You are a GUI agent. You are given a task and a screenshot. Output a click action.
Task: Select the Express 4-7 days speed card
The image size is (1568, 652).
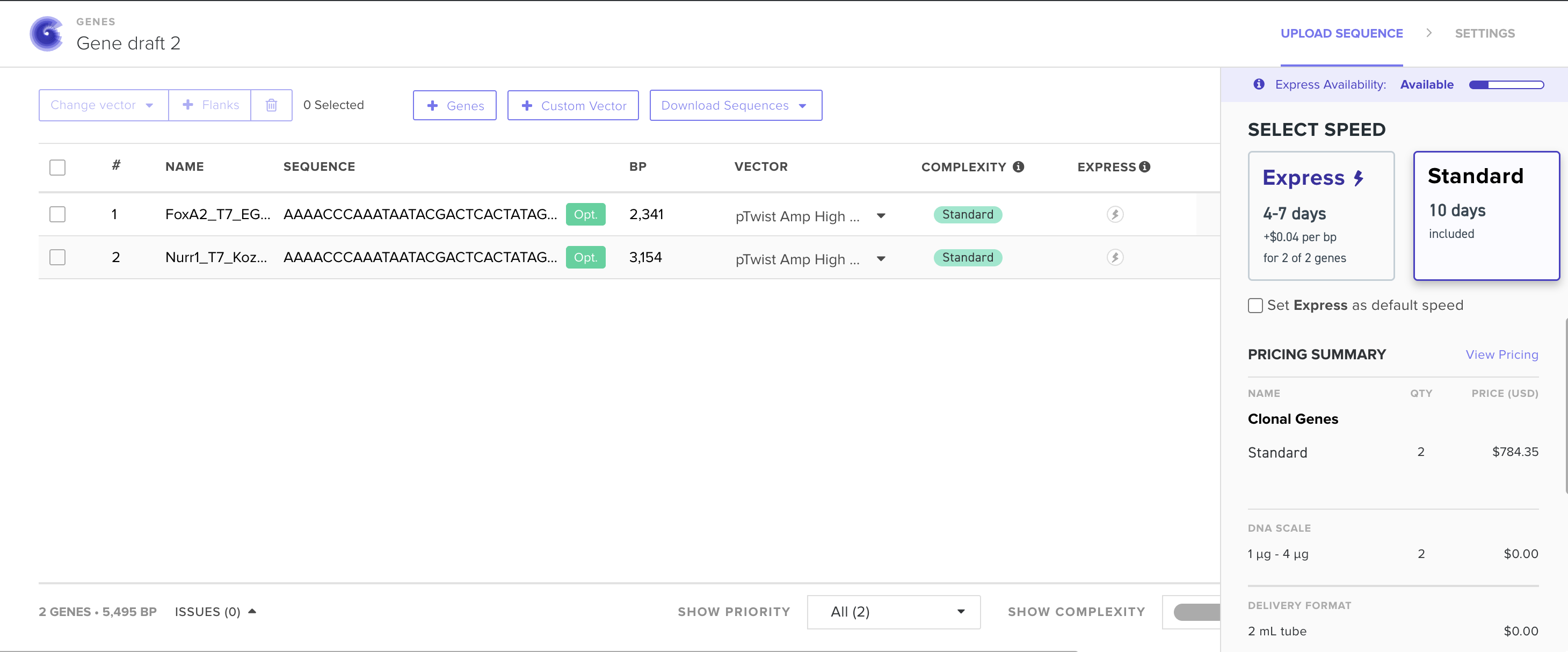[1321, 215]
